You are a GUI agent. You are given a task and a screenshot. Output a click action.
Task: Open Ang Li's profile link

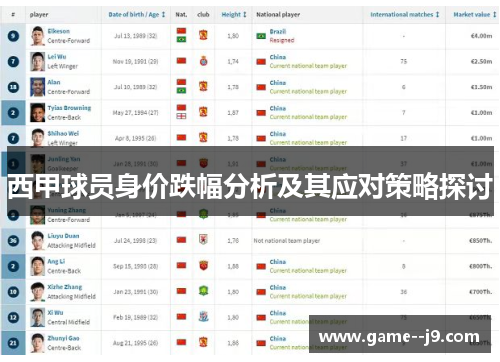pyautogui.click(x=56, y=261)
